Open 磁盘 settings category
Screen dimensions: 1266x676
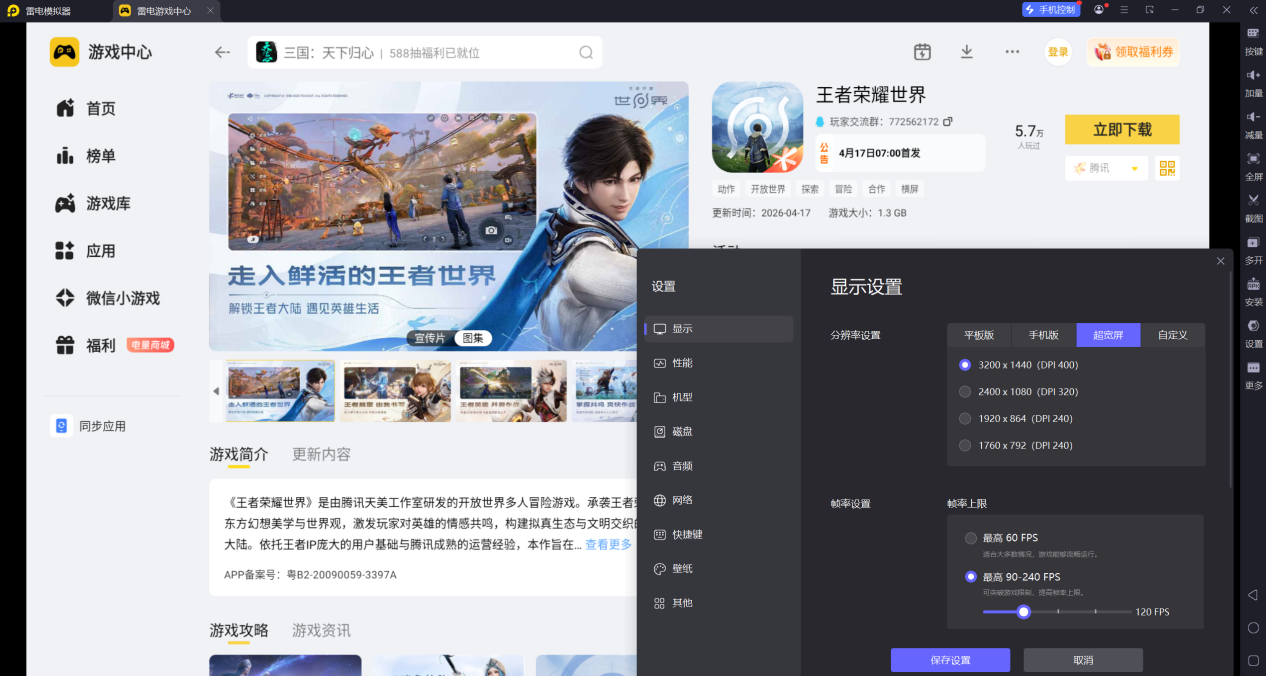[x=719, y=432]
